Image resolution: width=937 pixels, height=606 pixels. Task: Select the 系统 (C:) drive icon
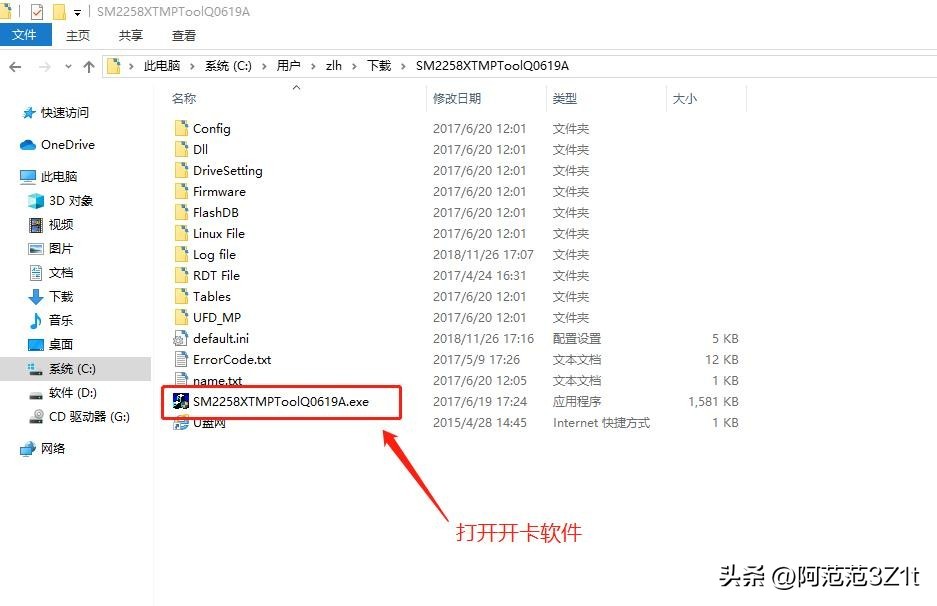(x=32, y=368)
